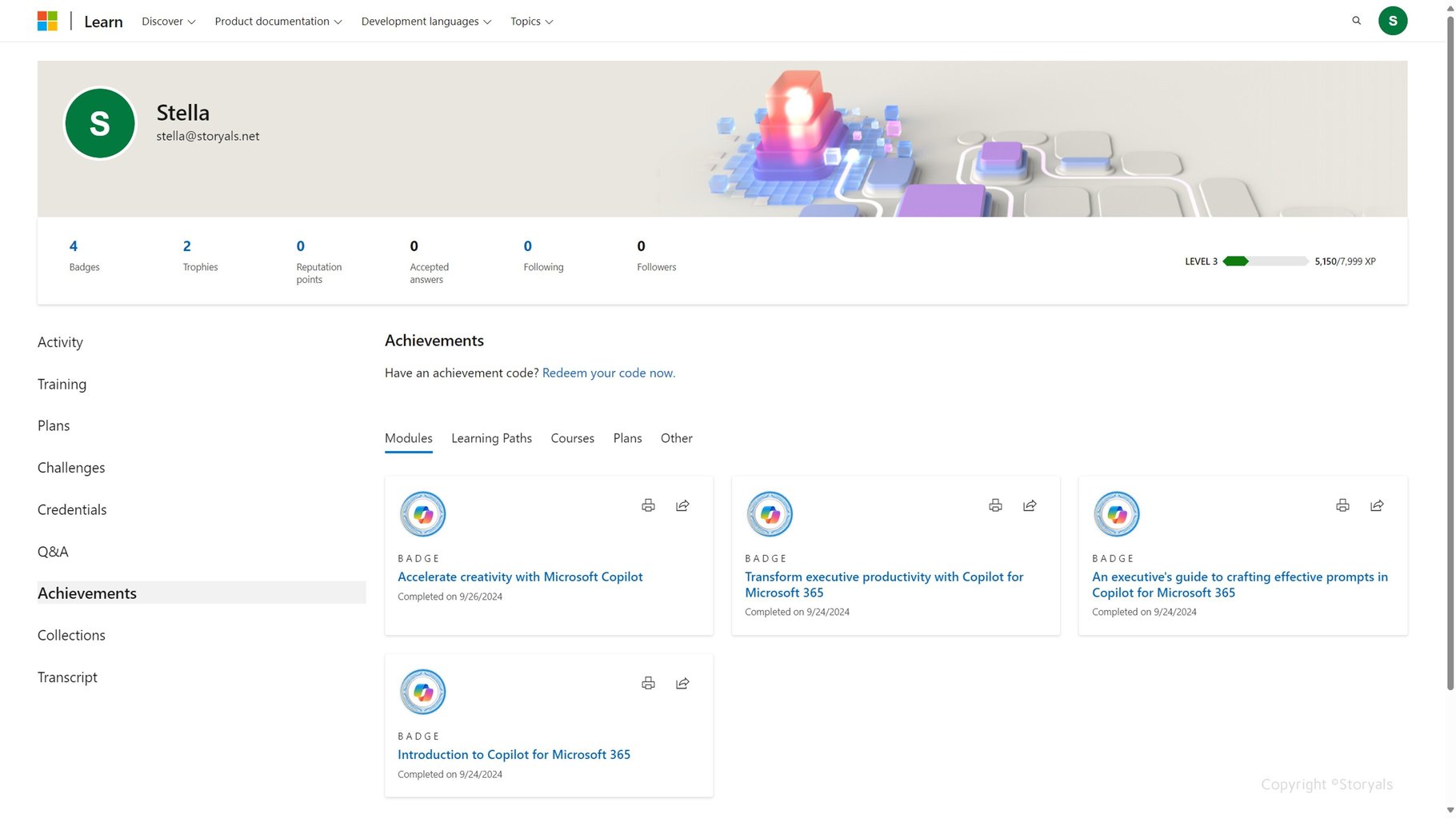Click the search icon in top navigation
Screen dimensions: 1456x818
(x=1356, y=20)
